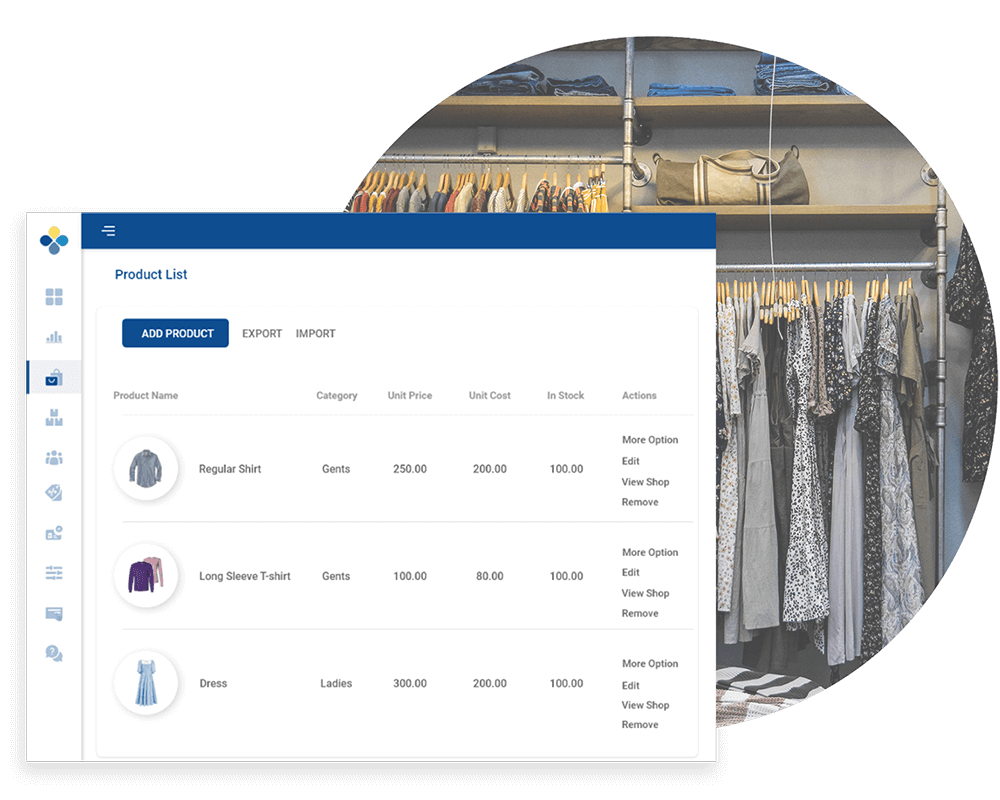Viewport: 1000px width, 800px height.
Task: Click the ADD PRODUCT button
Action: (x=175, y=333)
